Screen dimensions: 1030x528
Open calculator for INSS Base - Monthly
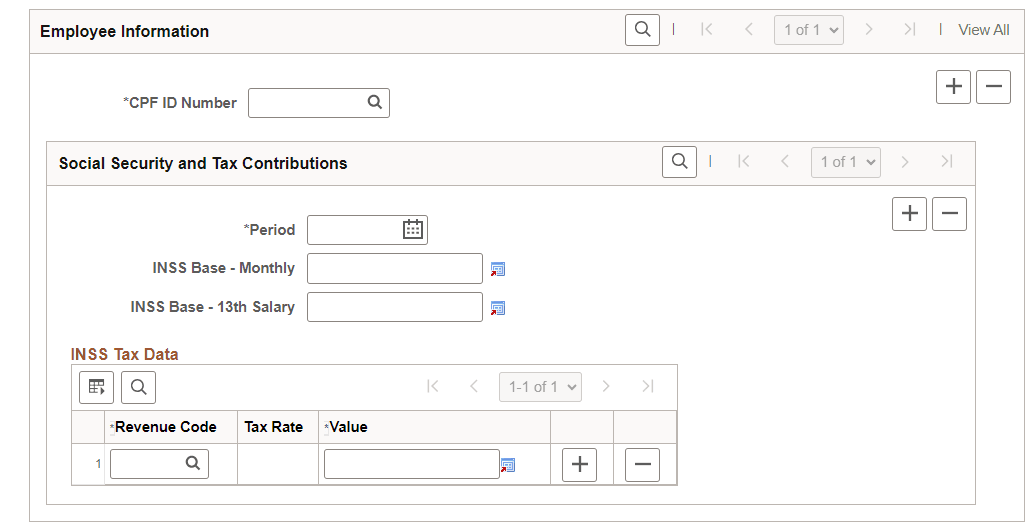498,269
